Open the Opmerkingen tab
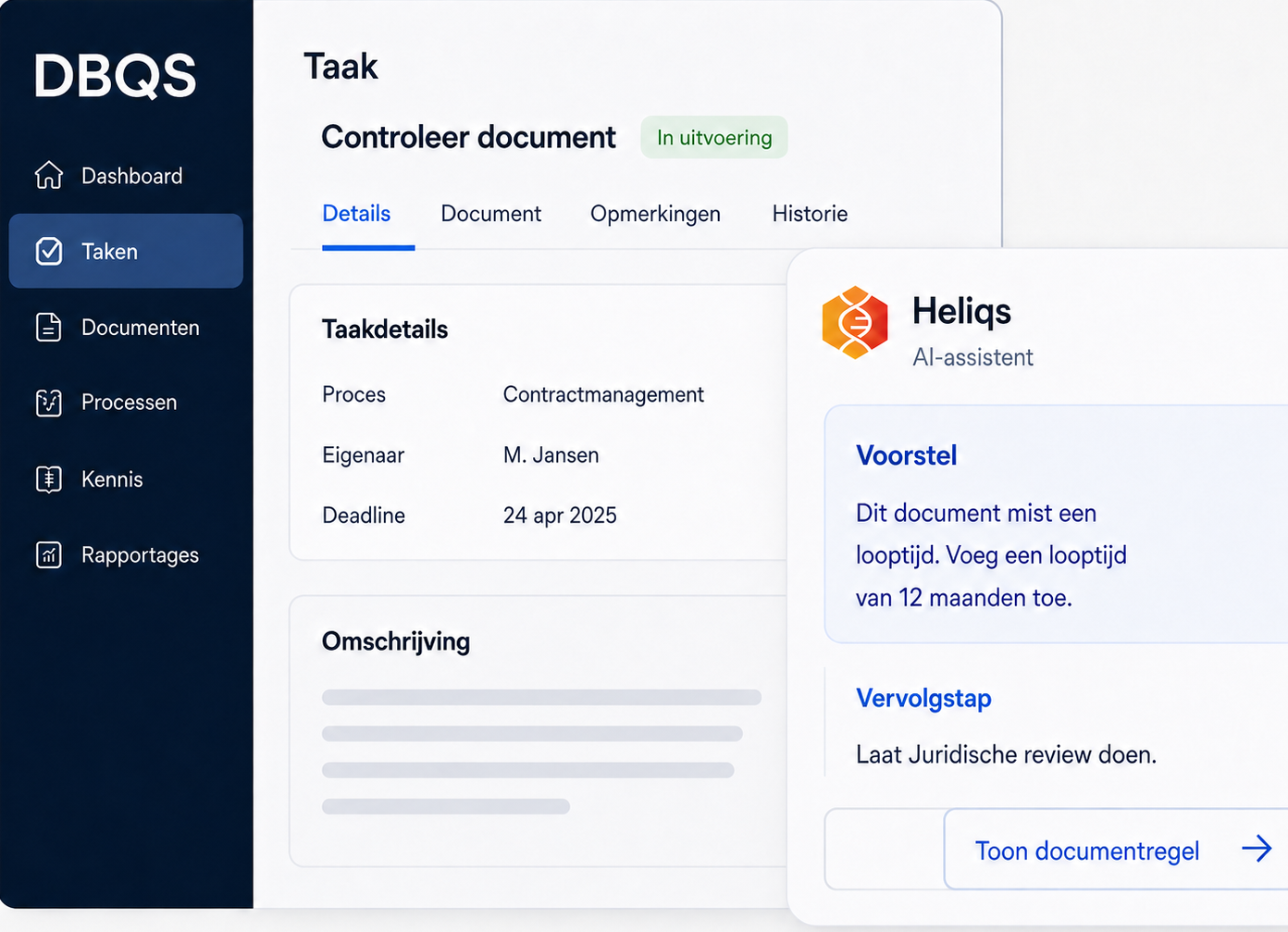Viewport: 1288px width, 932px height. (x=655, y=214)
